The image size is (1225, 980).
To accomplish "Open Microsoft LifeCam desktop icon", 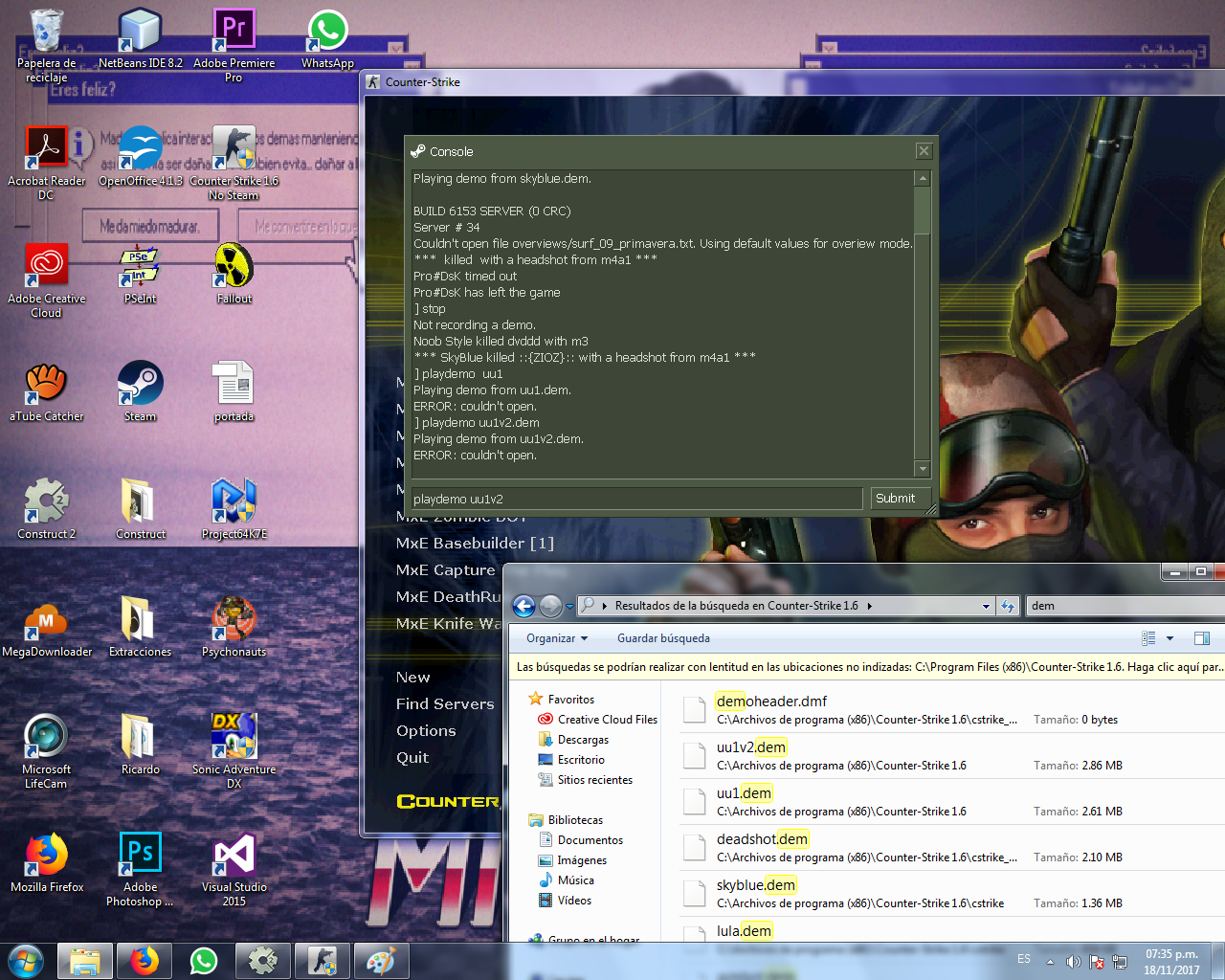I will click(x=46, y=752).
